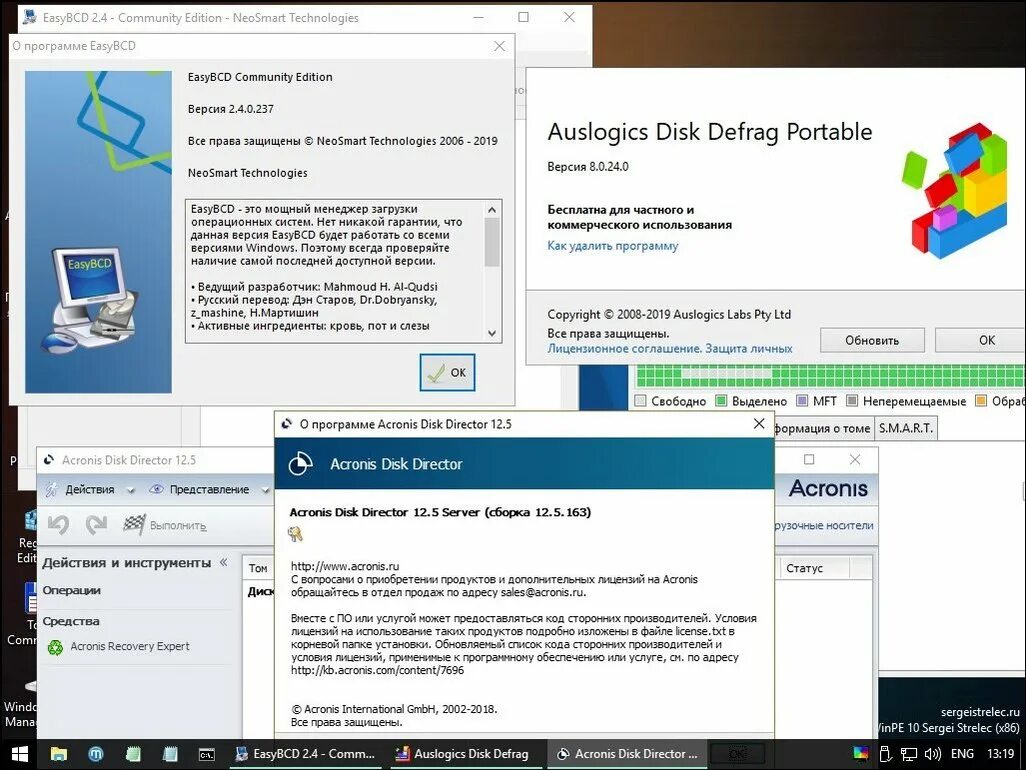Click the Acronis Recovery Expert recycle icon
Viewport: 1026px width, 770px height.
56,647
